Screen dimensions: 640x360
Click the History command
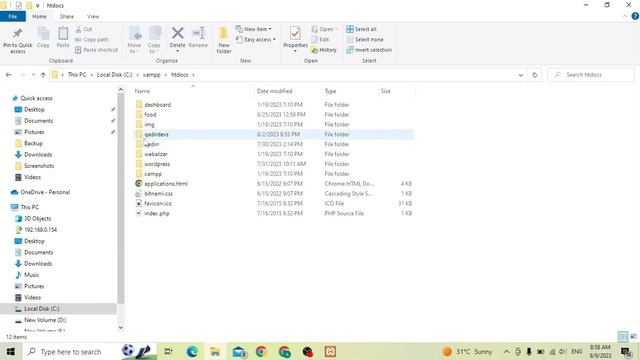click(324, 50)
